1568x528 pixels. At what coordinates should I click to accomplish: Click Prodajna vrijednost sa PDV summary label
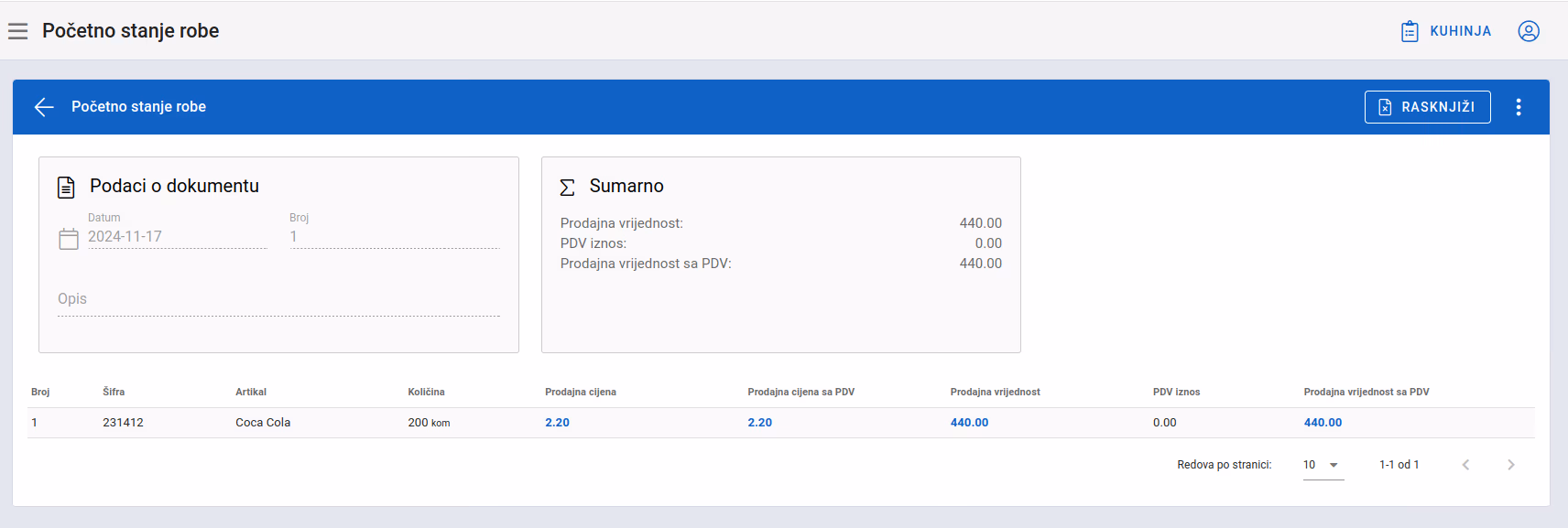(646, 264)
